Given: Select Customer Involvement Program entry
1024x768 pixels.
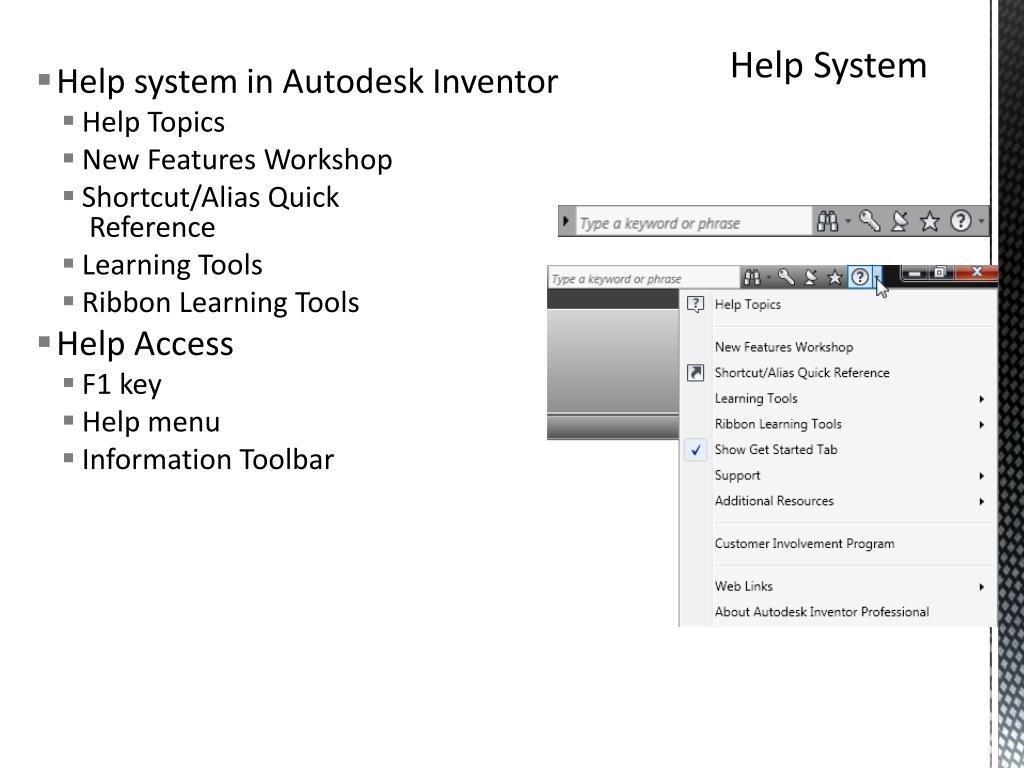Looking at the screenshot, I should click(x=838, y=543).
